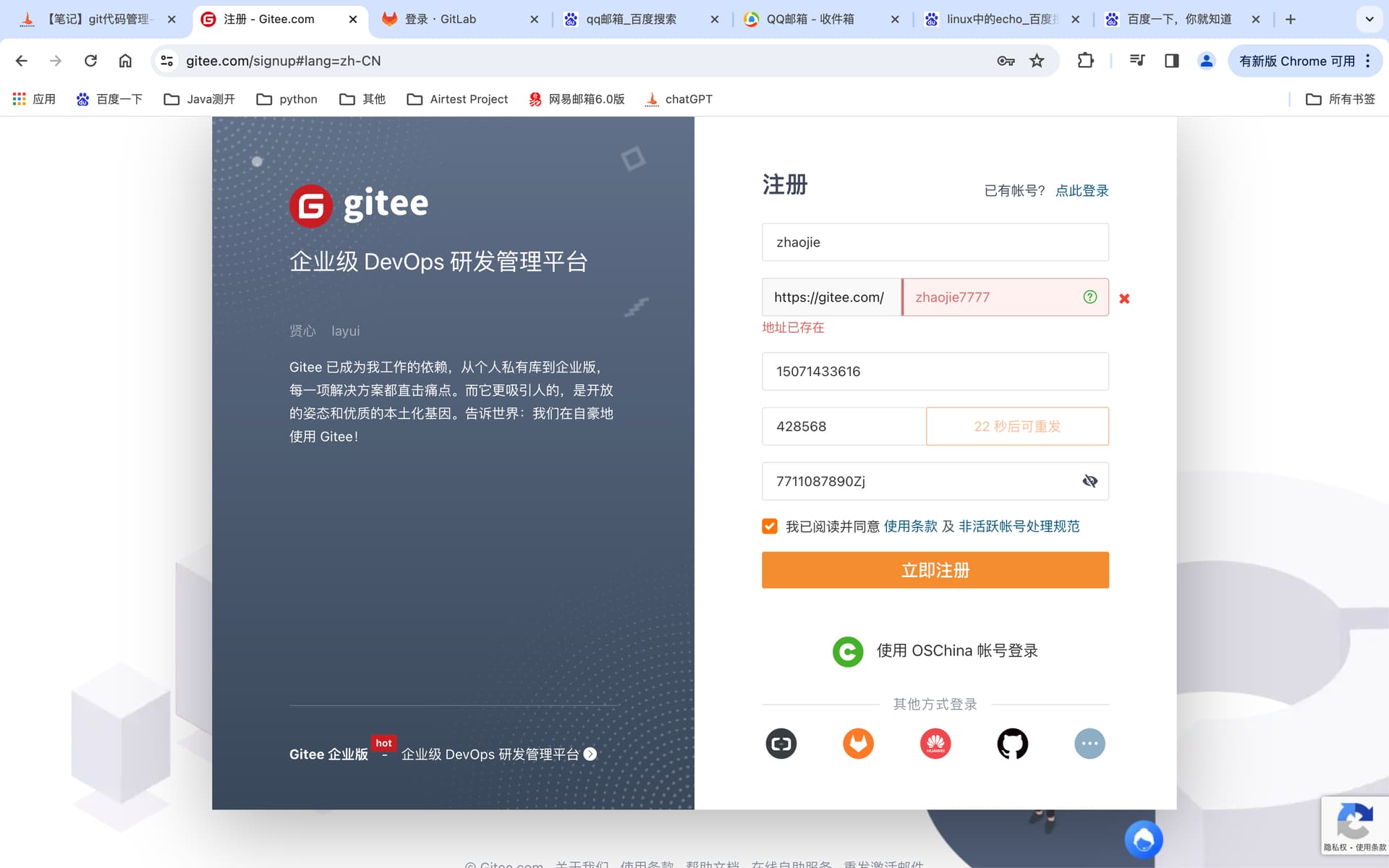The image size is (1389, 868).
Task: Uncheck the terms agreement checkbox
Action: 770,526
